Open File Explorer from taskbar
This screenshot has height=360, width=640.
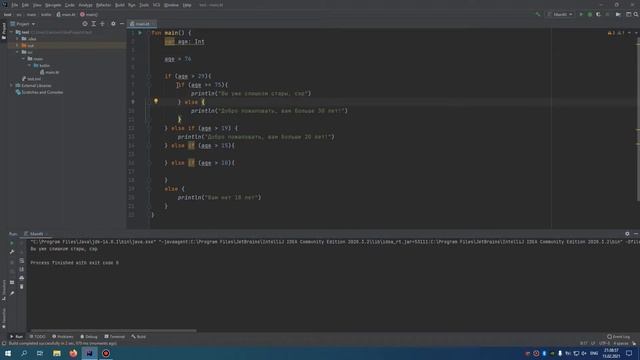57,353
